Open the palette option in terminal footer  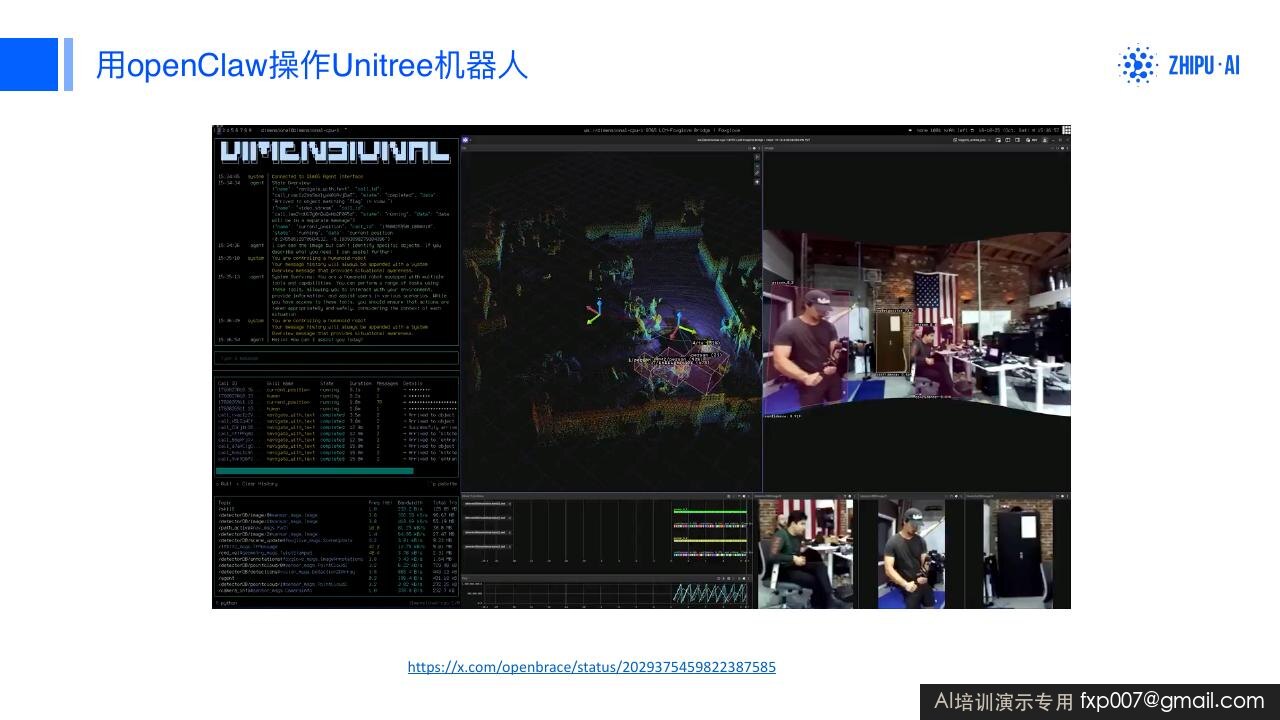[445, 484]
